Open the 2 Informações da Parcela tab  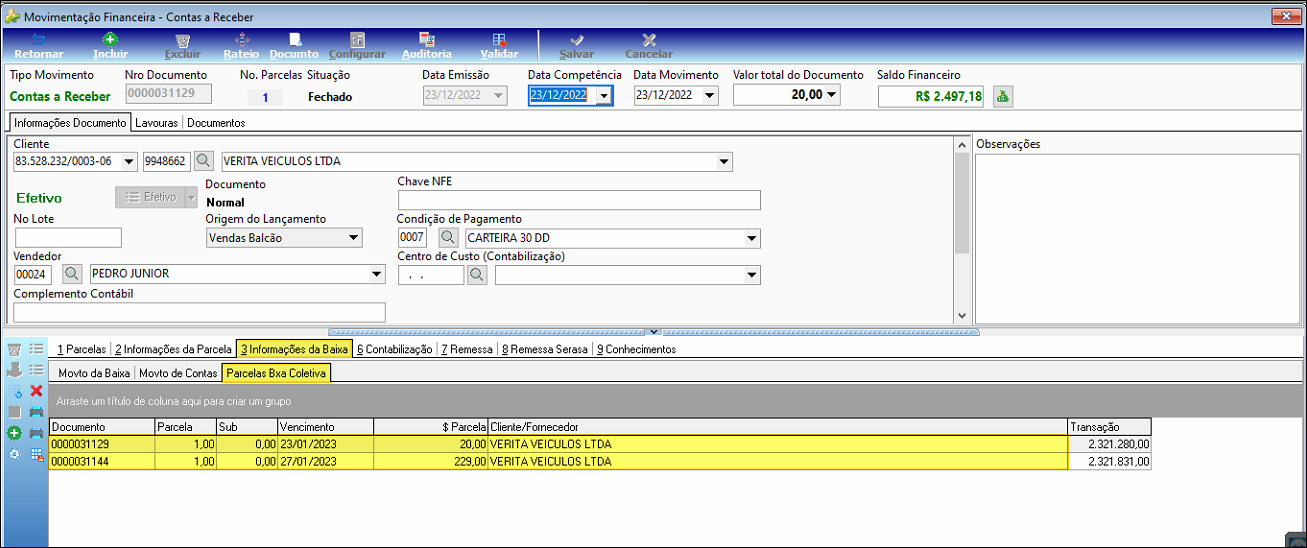point(173,349)
